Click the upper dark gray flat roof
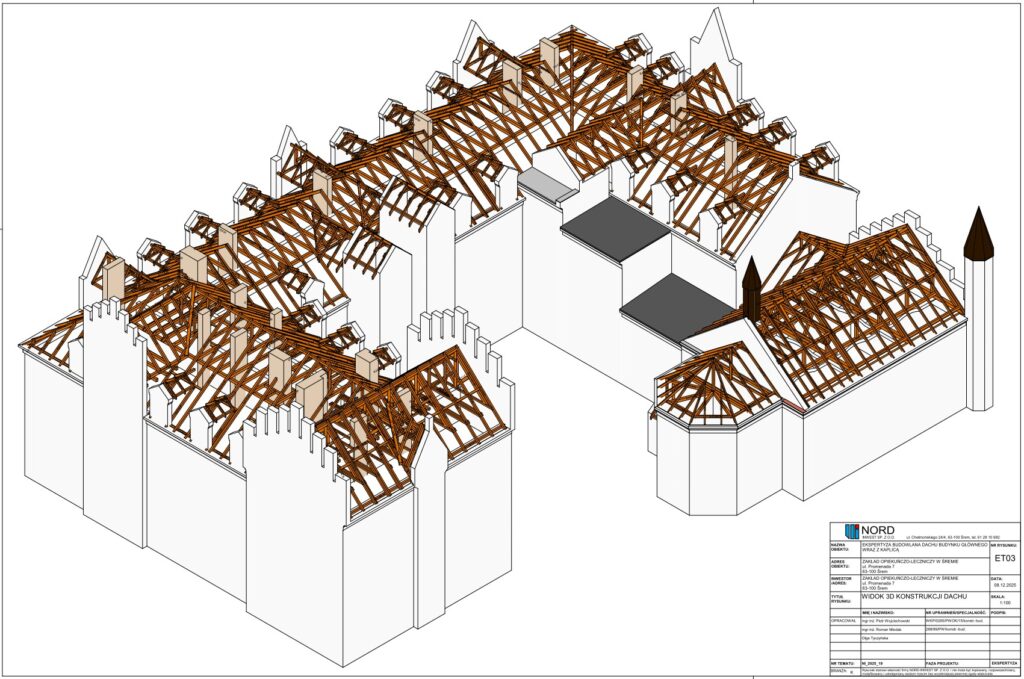This screenshot has width=1024, height=679. click(615, 227)
